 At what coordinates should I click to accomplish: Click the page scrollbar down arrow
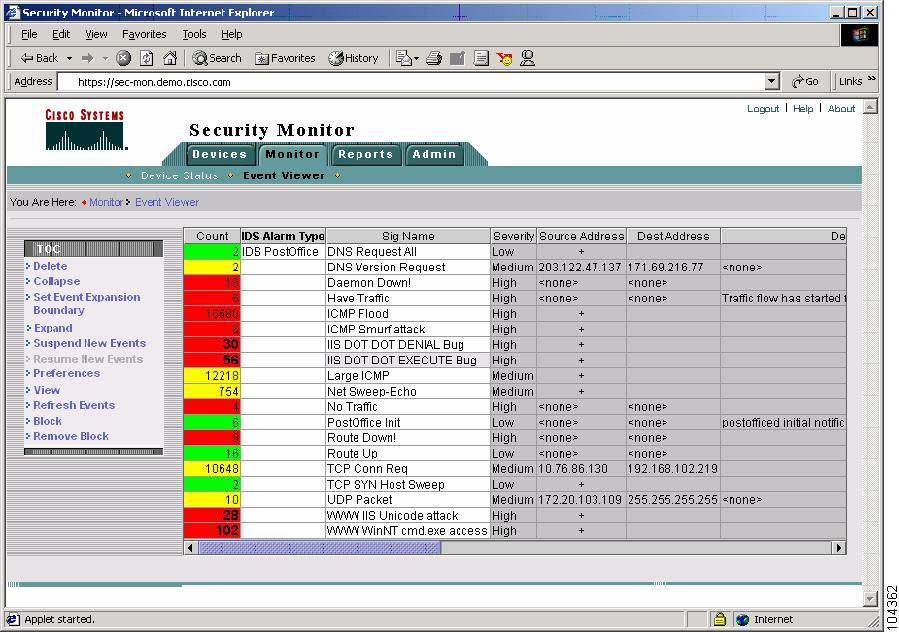click(870, 599)
